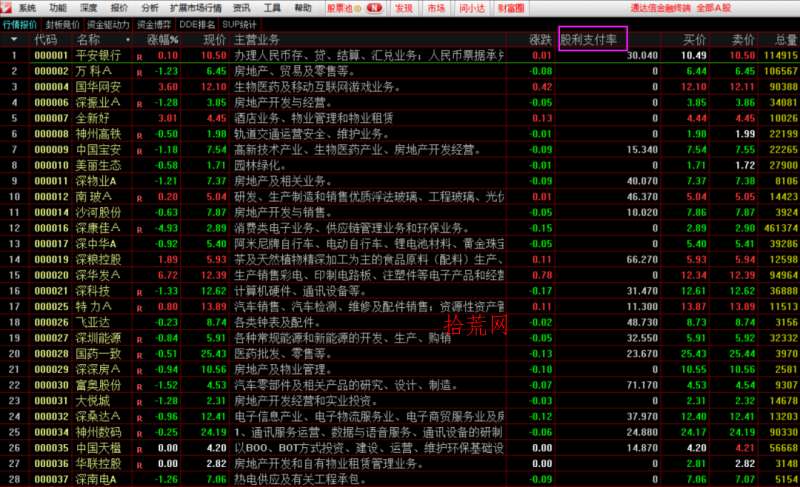
Task: Click the small dot beside 名称 header
Action: click(x=128, y=40)
